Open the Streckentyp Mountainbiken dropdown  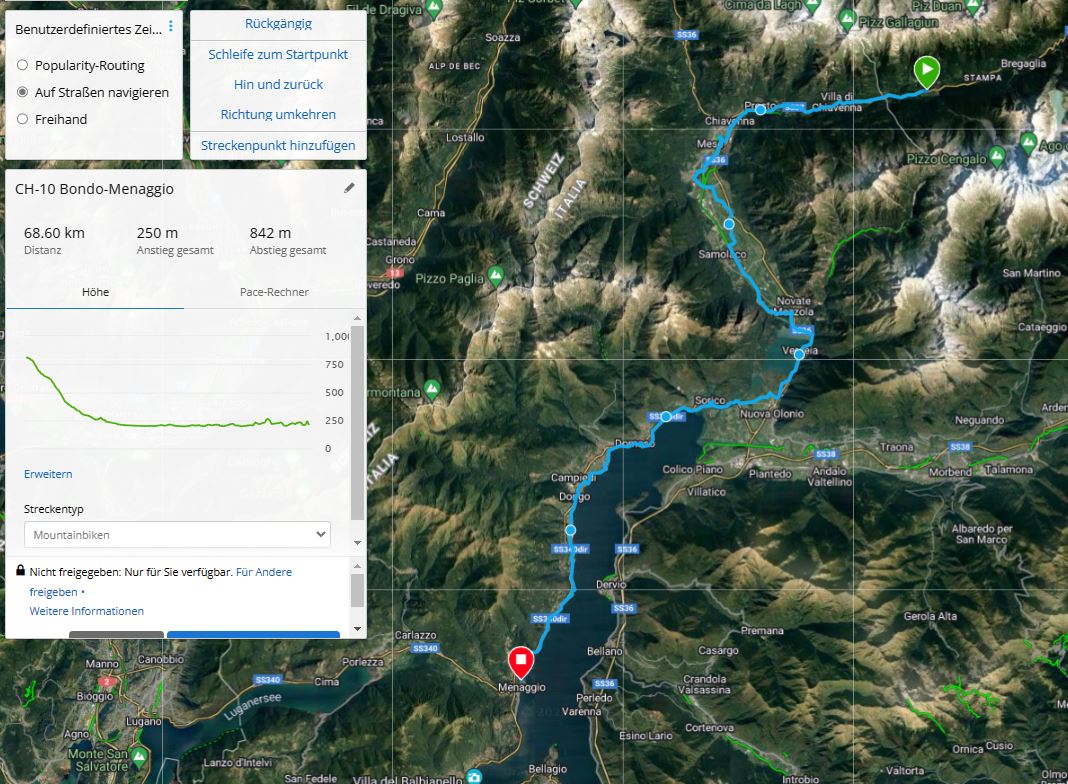tap(177, 535)
